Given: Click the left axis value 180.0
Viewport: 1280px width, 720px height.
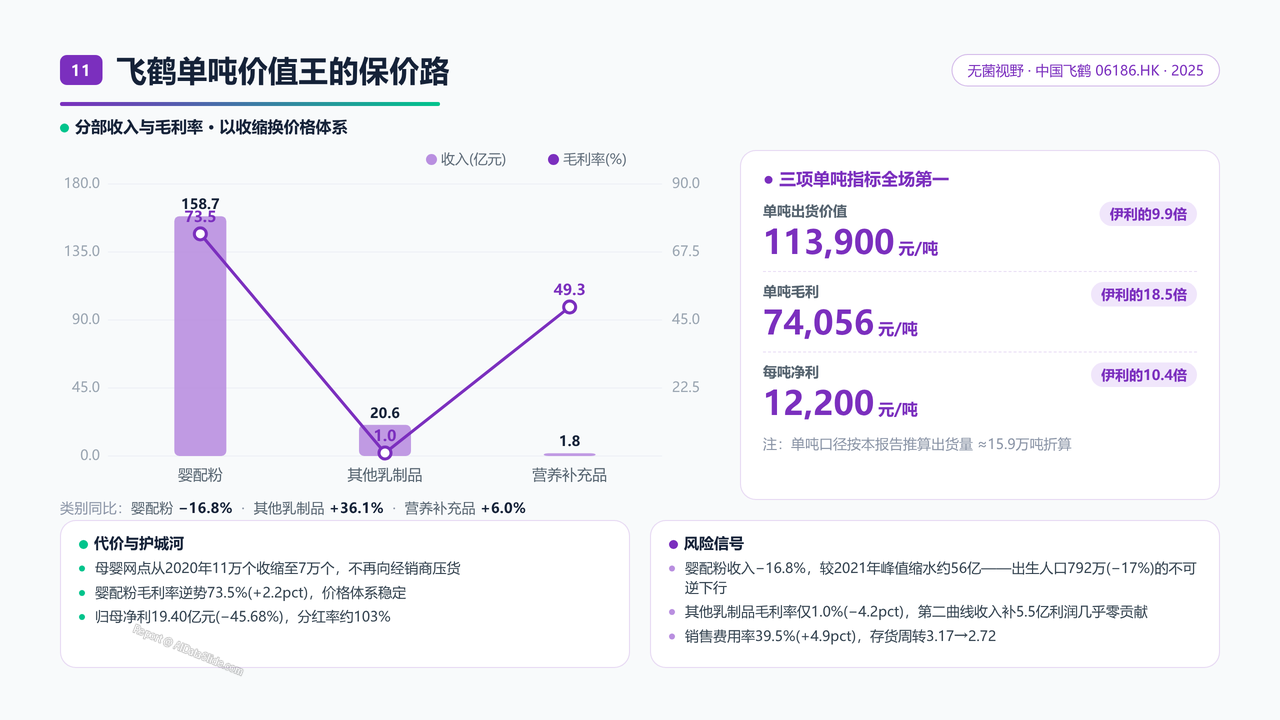Looking at the screenshot, I should tap(82, 183).
